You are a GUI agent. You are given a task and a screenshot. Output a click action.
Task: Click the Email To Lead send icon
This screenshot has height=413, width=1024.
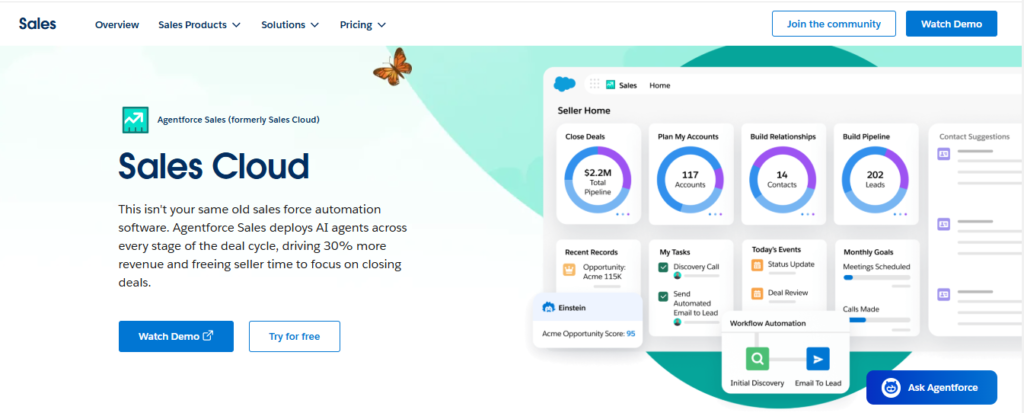[818, 359]
